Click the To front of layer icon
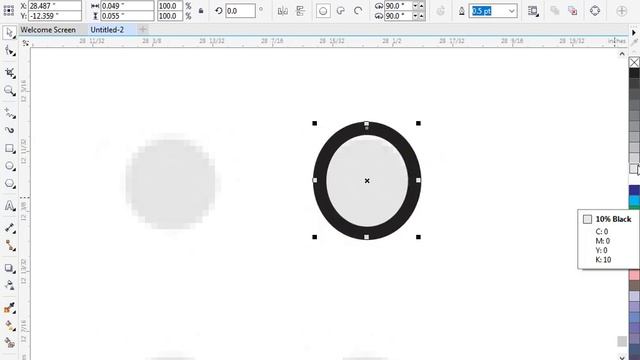Viewport: 640px width, 360px height. [x=555, y=11]
